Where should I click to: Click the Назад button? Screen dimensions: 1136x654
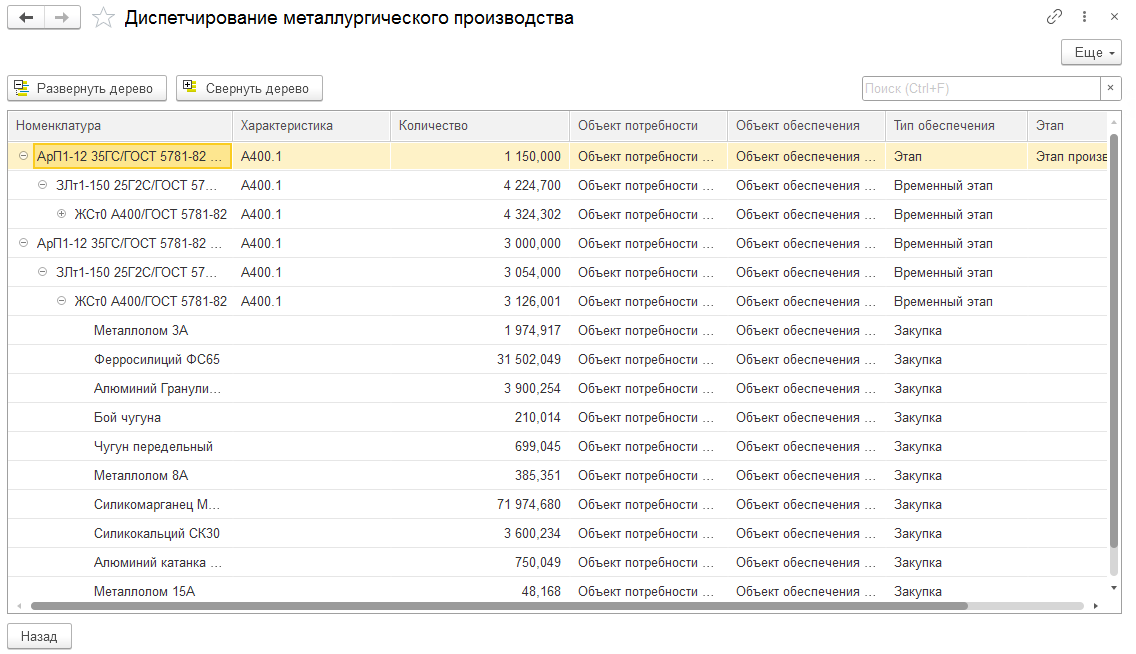pos(39,636)
